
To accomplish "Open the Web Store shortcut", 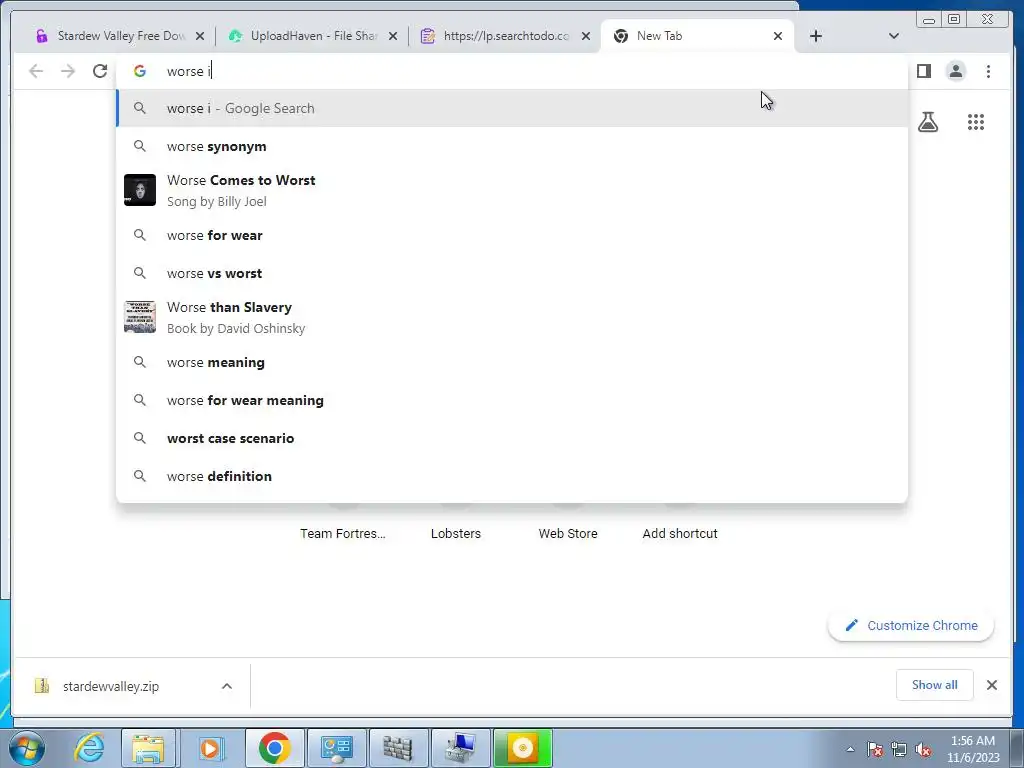I will click(568, 533).
